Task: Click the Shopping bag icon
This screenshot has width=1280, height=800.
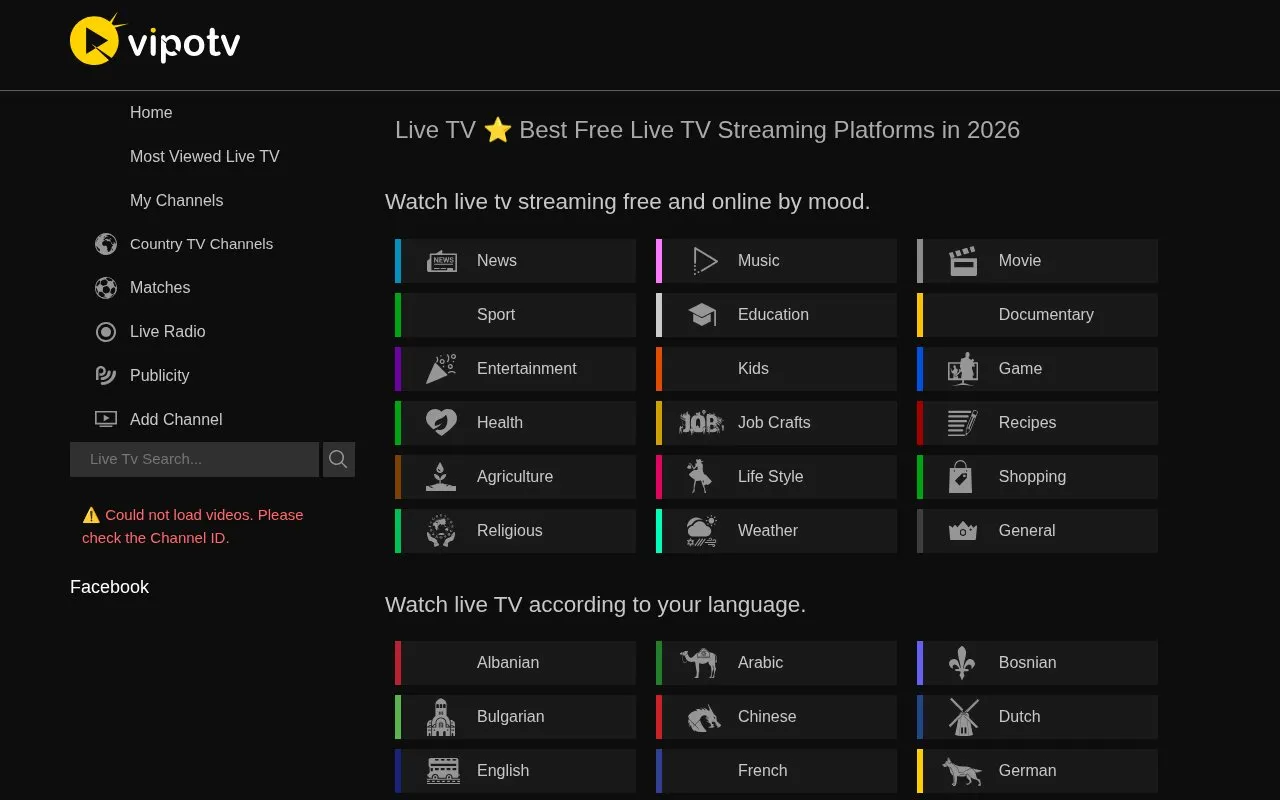Action: click(961, 477)
